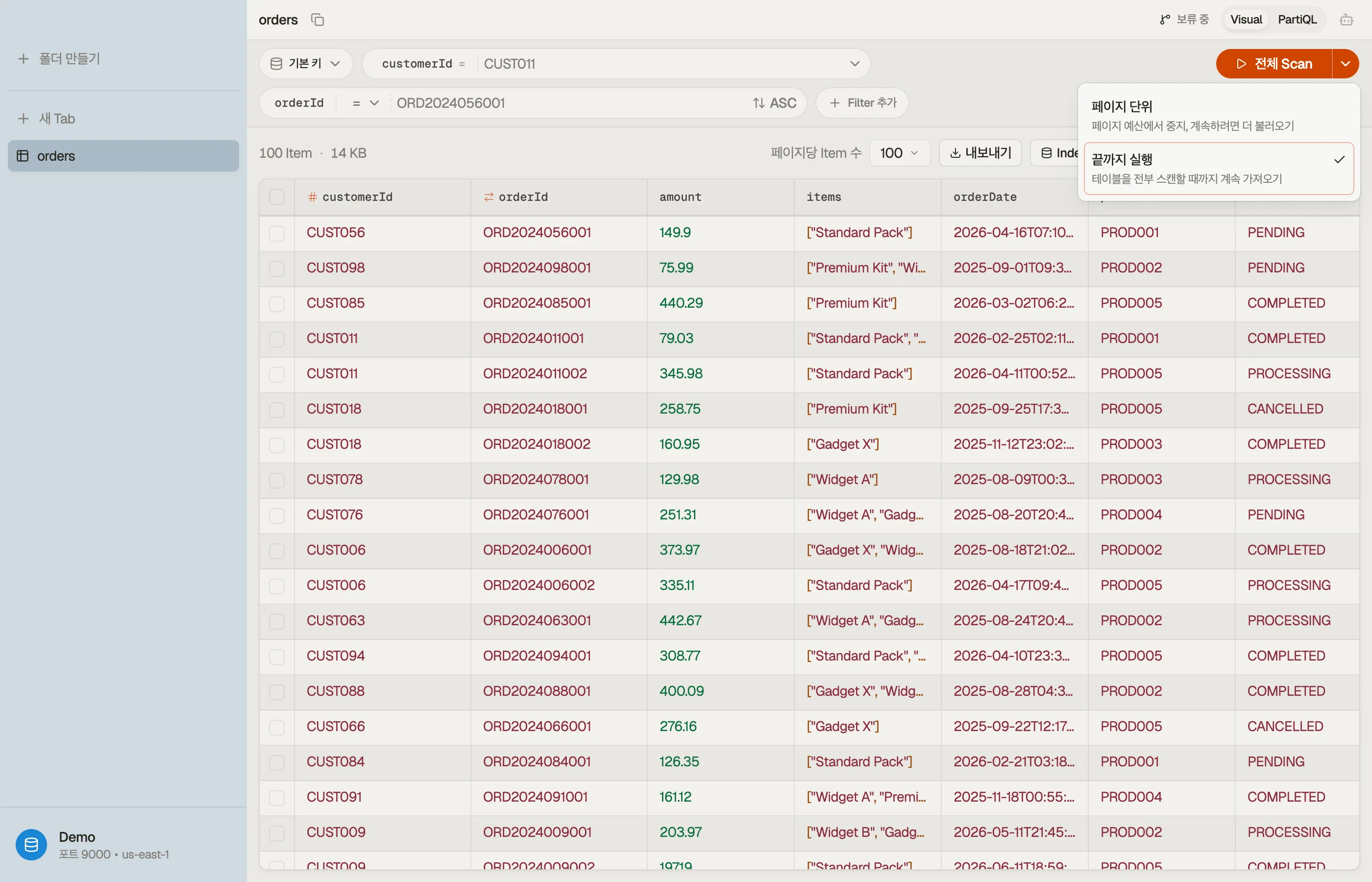This screenshot has width=1372, height=882.
Task: Click the export button
Action: [x=980, y=153]
